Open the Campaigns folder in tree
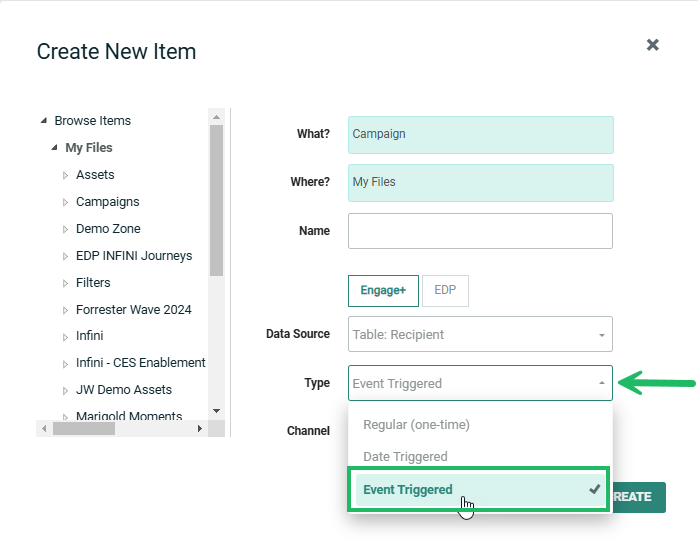Viewport: 698px width, 546px height. [x=107, y=202]
